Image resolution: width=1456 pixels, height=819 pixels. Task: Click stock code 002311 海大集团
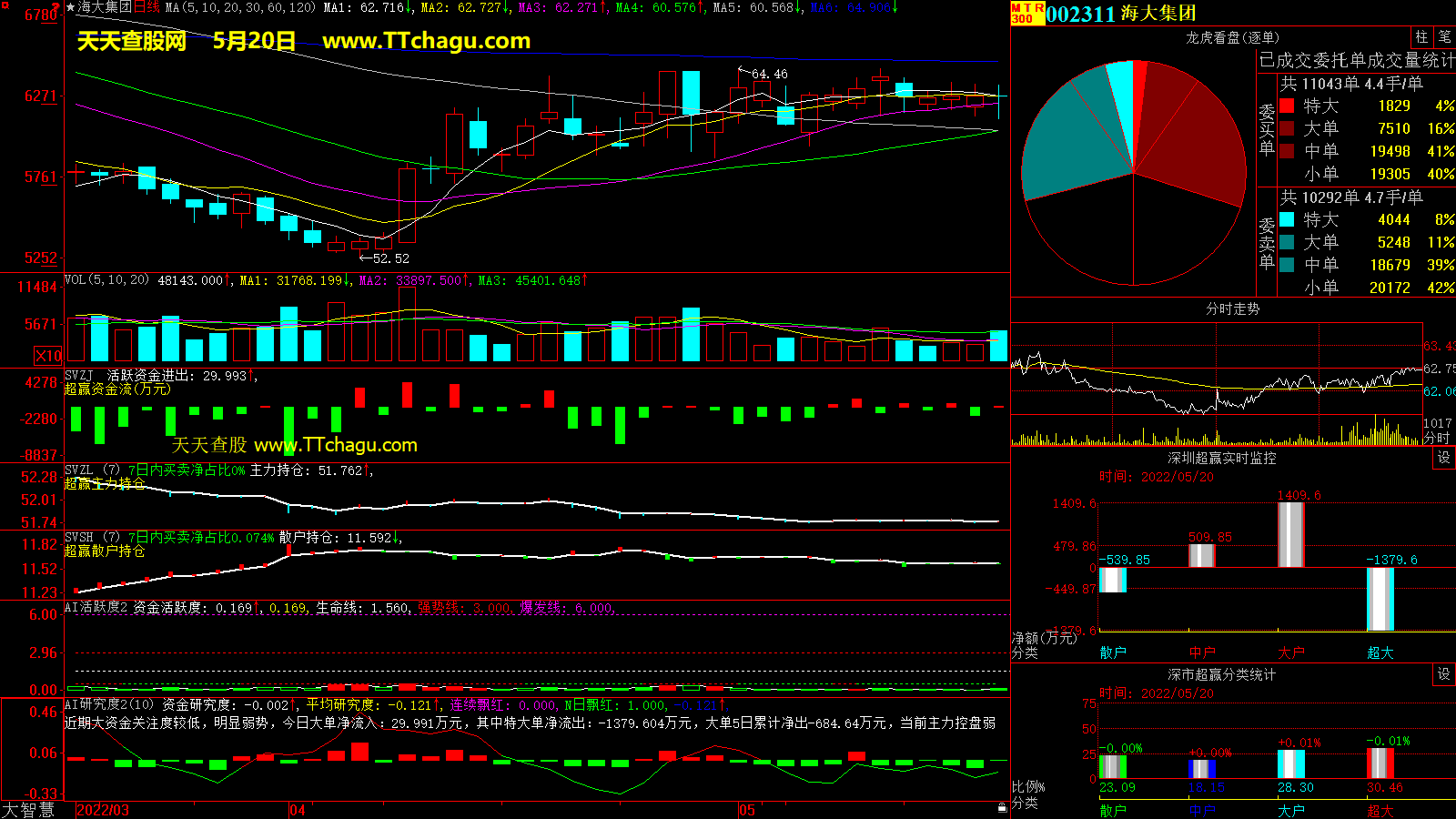1121,14
